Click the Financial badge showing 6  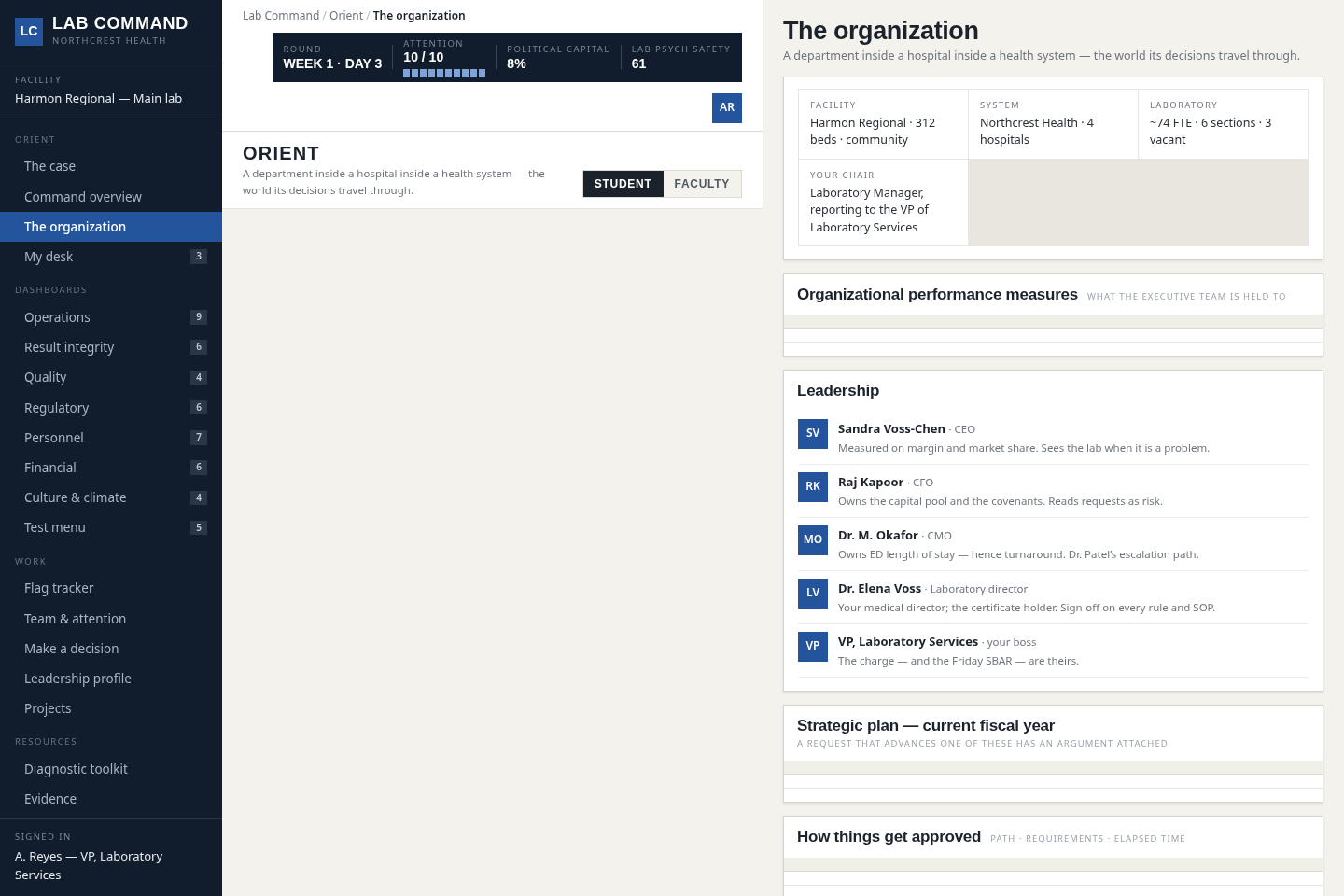pyautogui.click(x=199, y=468)
